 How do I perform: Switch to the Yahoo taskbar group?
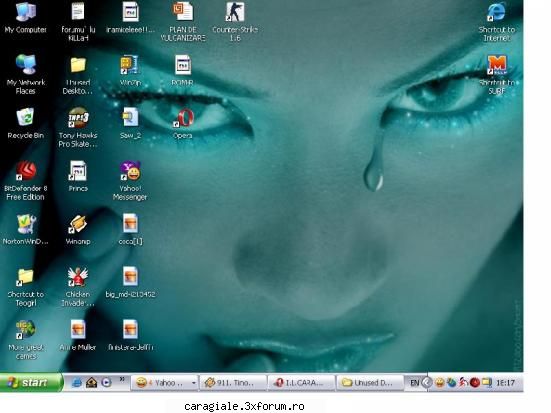164,383
